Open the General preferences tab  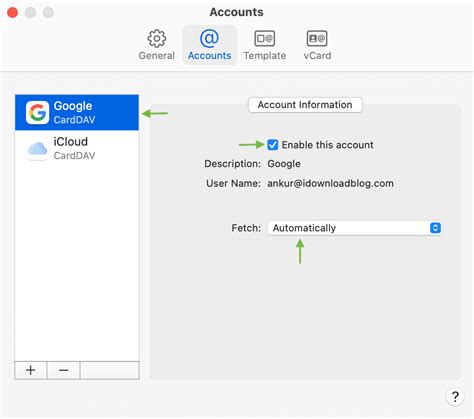(156, 45)
